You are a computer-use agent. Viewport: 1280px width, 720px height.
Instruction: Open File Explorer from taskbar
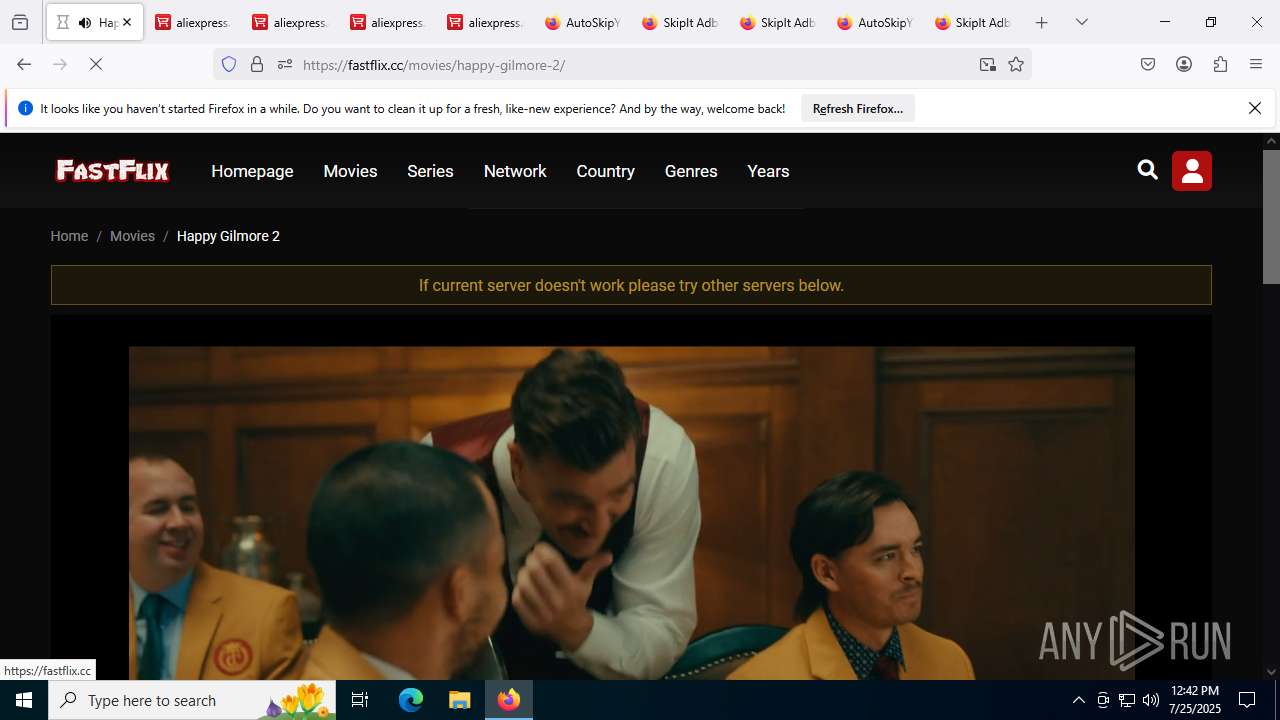[459, 700]
